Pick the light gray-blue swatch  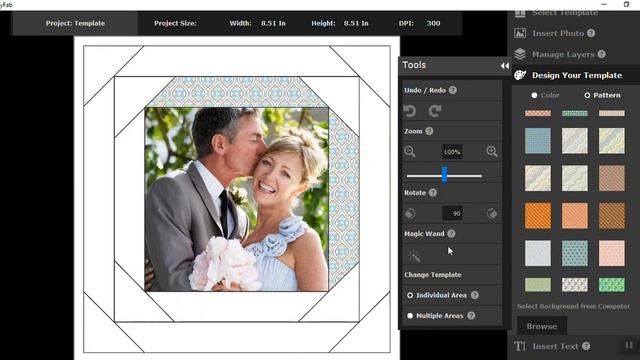(x=538, y=253)
